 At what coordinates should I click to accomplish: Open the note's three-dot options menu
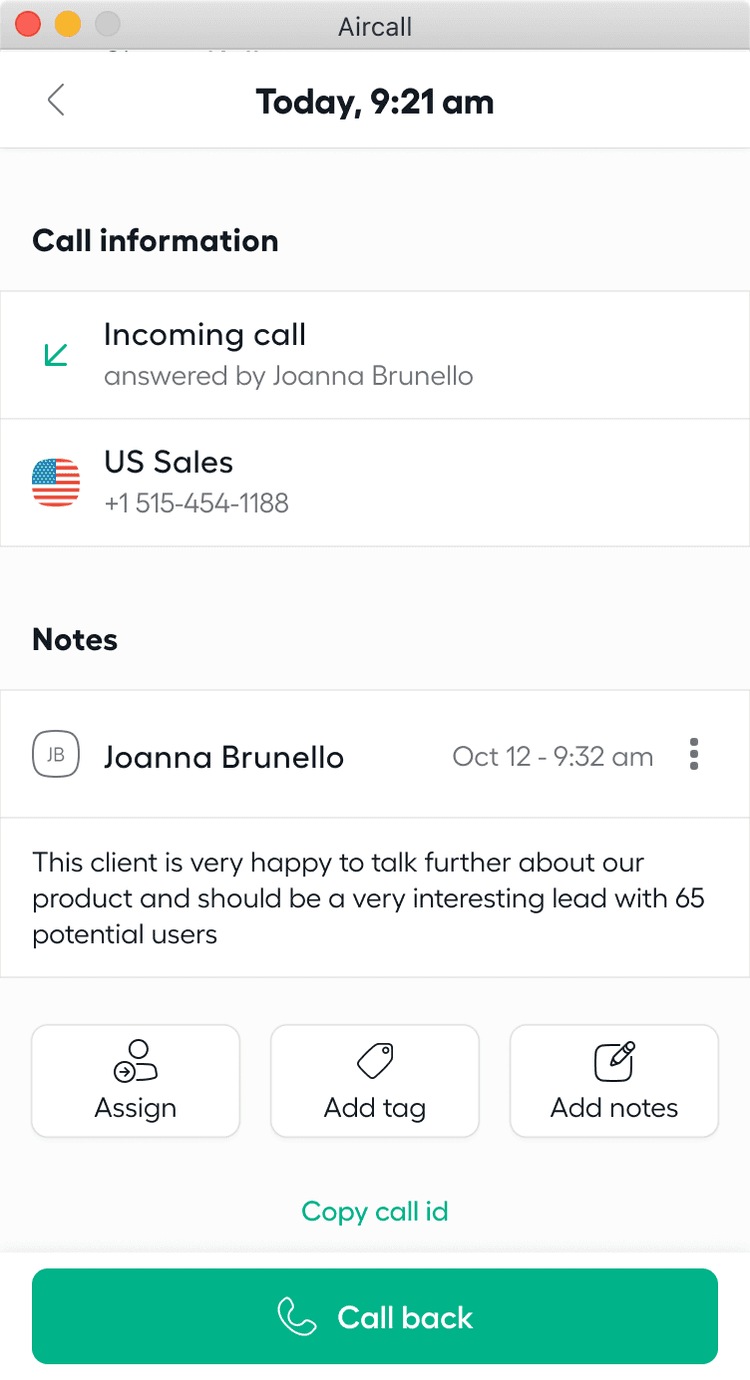pyautogui.click(x=694, y=755)
